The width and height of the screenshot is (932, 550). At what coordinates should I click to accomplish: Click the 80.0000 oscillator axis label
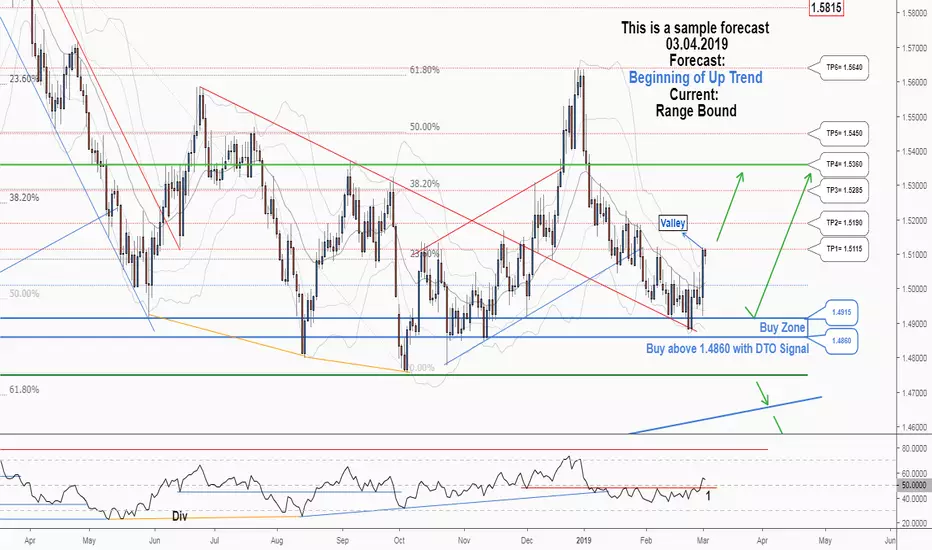coord(914,448)
